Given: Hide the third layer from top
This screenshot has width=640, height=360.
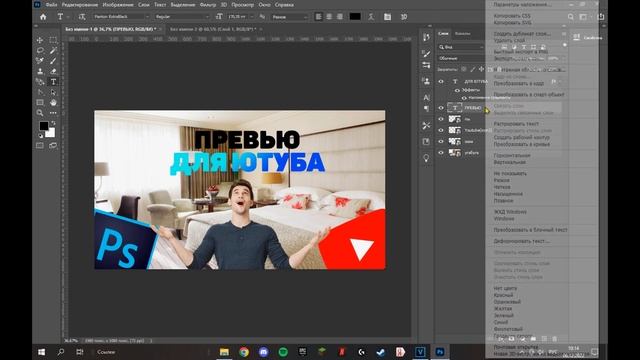Looking at the screenshot, I should pyautogui.click(x=441, y=119).
